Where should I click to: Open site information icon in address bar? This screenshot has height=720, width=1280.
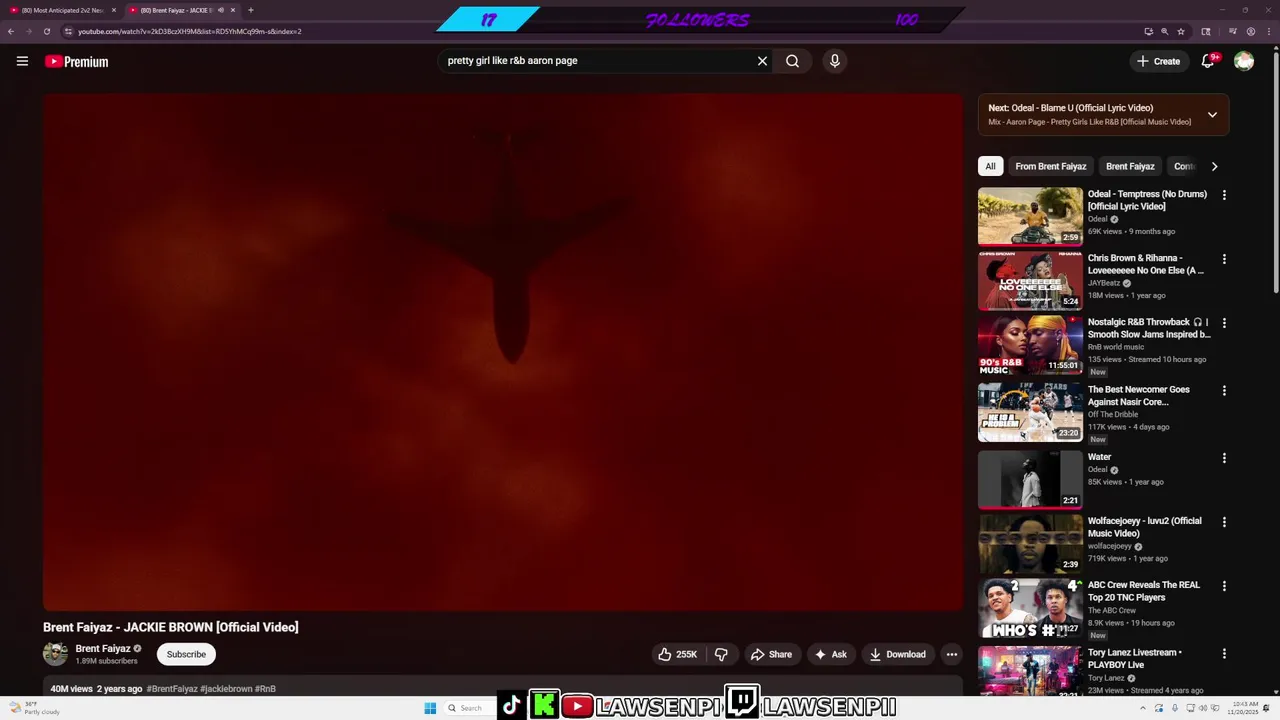click(68, 31)
